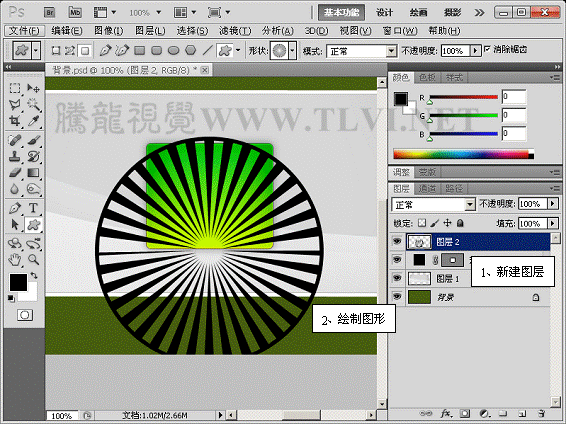Choose the Ellipse shape in options bar
Image resolution: width=566 pixels, height=424 pixels.
click(174, 51)
